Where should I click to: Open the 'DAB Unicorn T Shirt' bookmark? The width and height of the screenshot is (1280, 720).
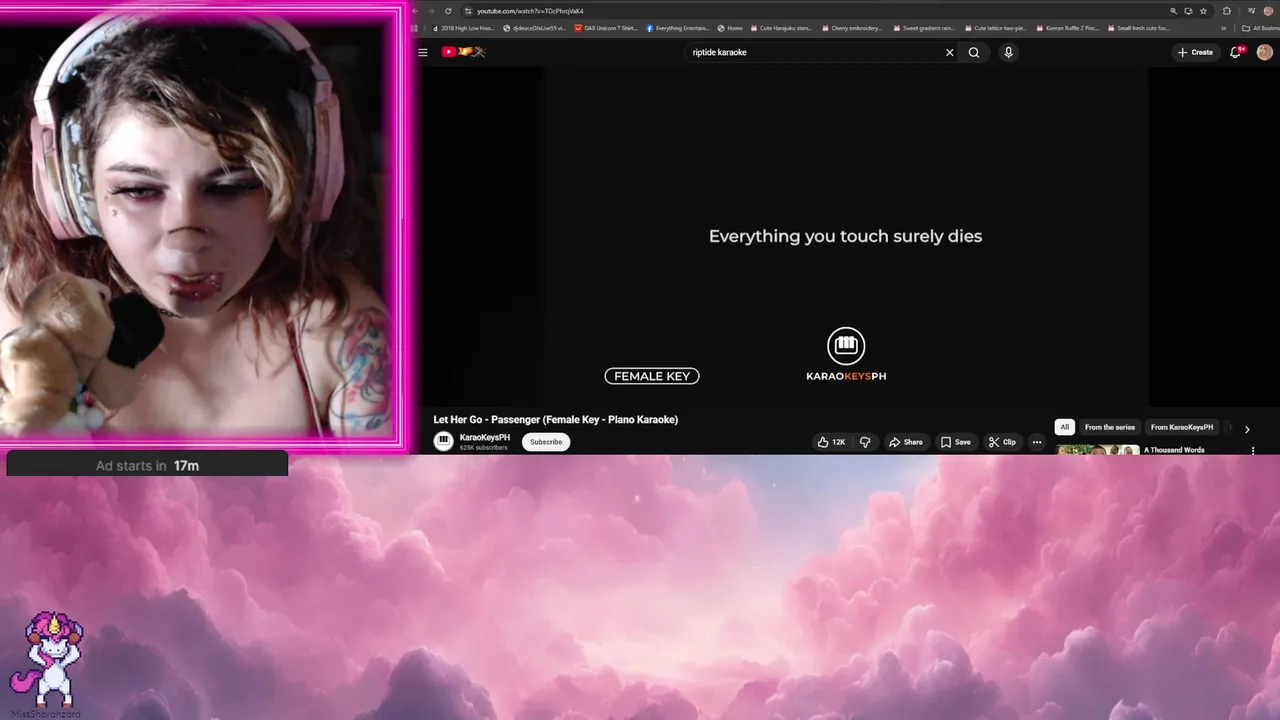[x=607, y=28]
